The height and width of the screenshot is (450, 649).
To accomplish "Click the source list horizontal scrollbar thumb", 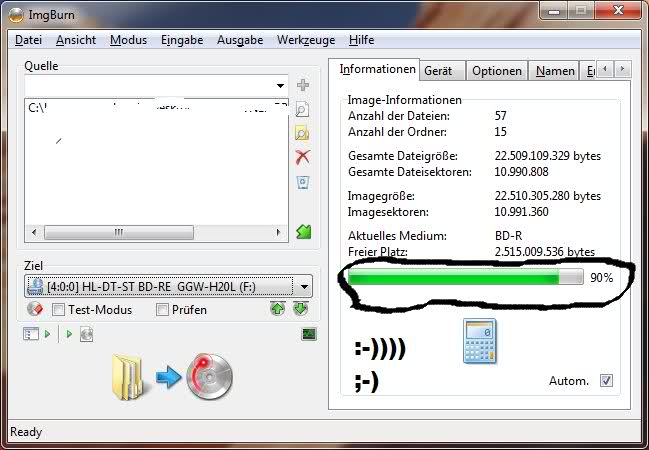I will [119, 232].
